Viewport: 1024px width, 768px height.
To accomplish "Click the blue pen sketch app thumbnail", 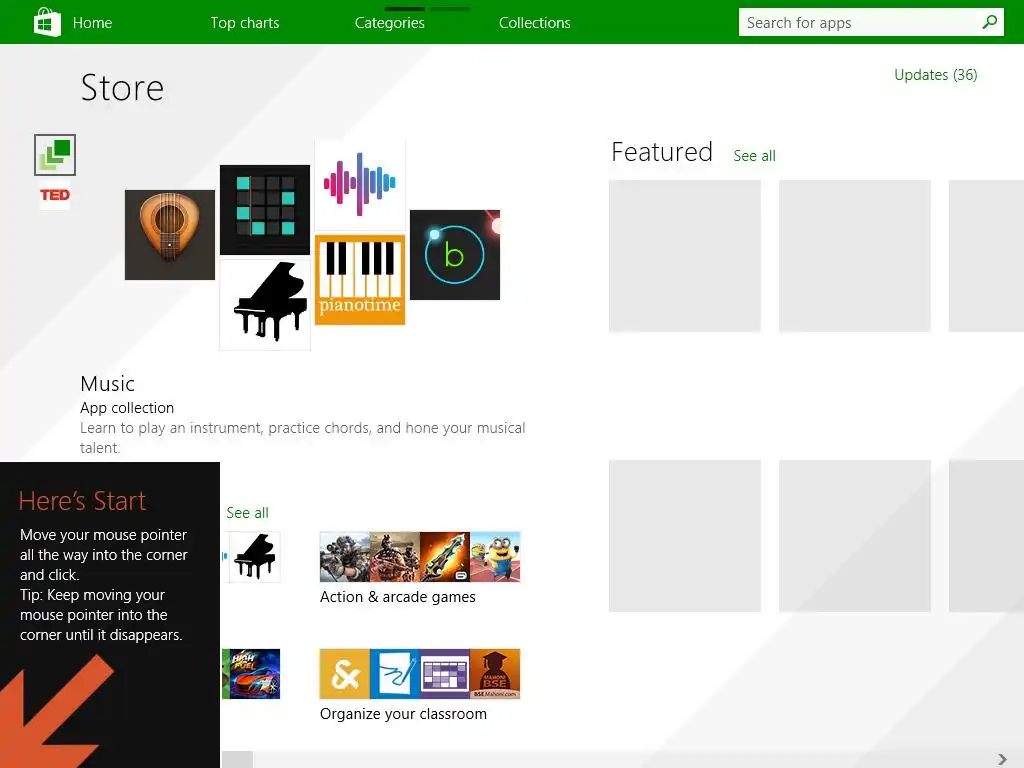I will coord(395,674).
